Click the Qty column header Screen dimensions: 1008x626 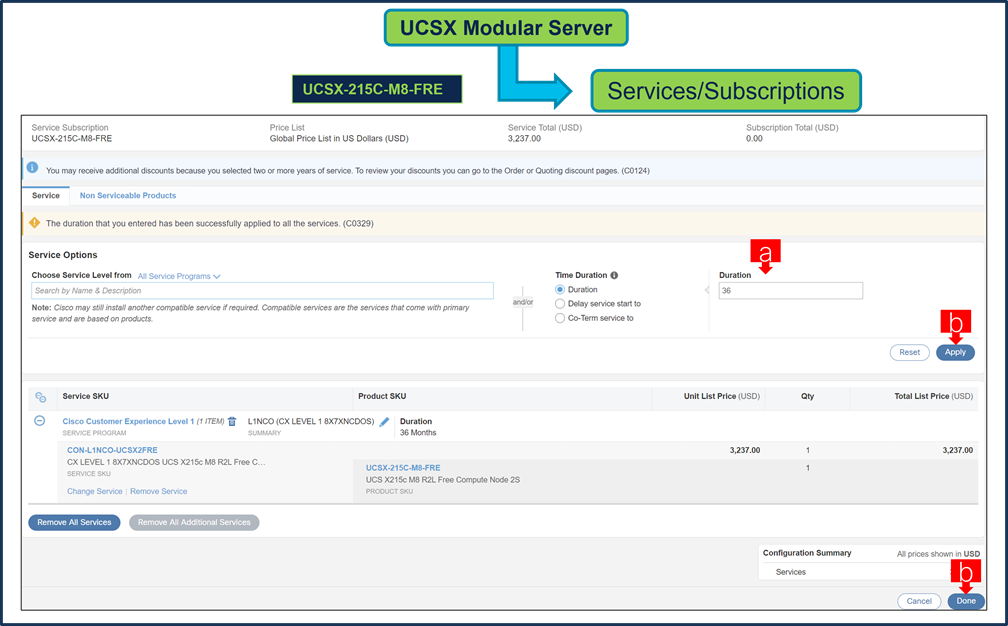pos(807,397)
